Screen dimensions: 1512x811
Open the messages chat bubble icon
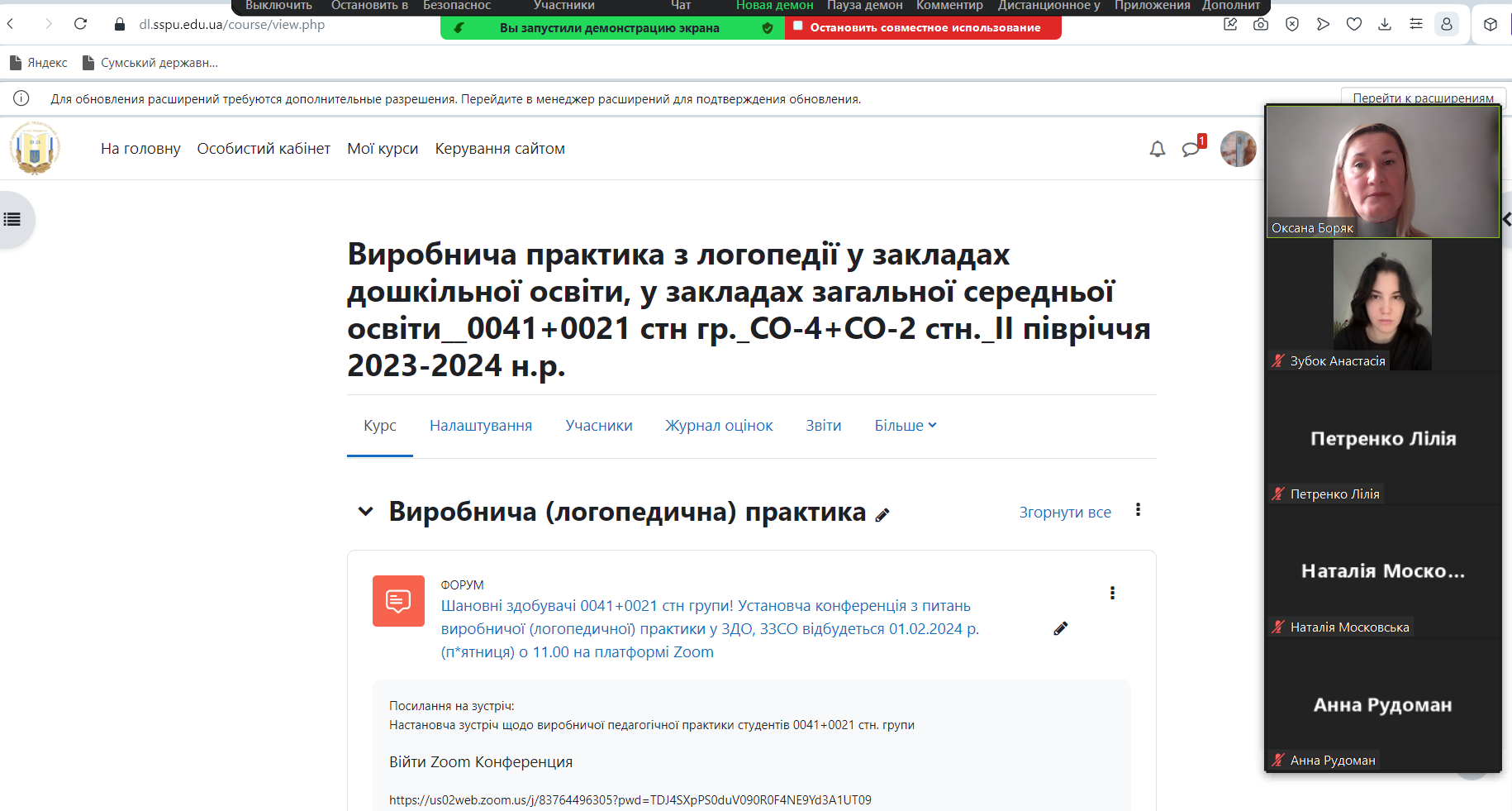tap(1191, 149)
